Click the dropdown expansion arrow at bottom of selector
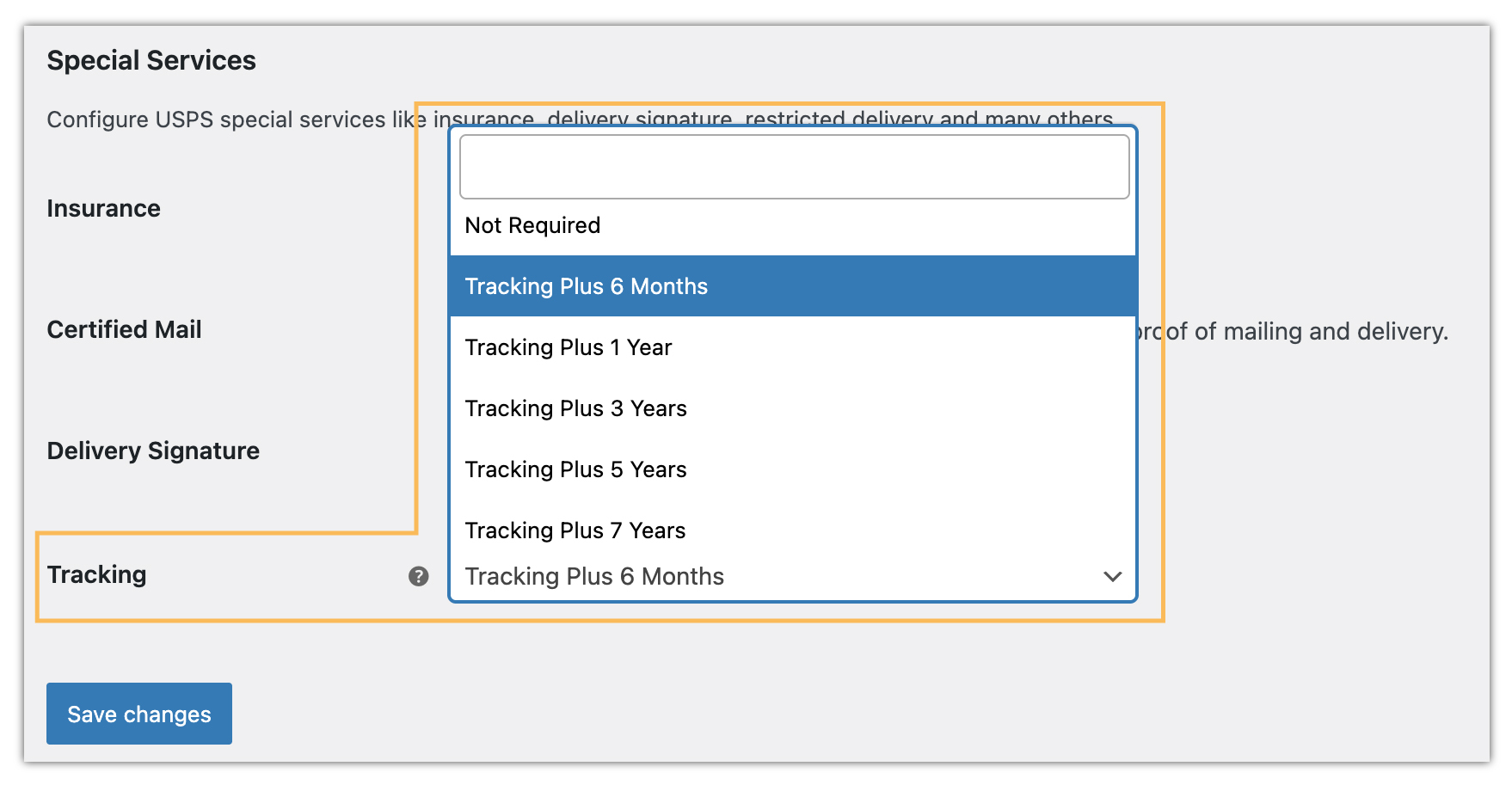This screenshot has width=1512, height=791. pyautogui.click(x=1112, y=577)
